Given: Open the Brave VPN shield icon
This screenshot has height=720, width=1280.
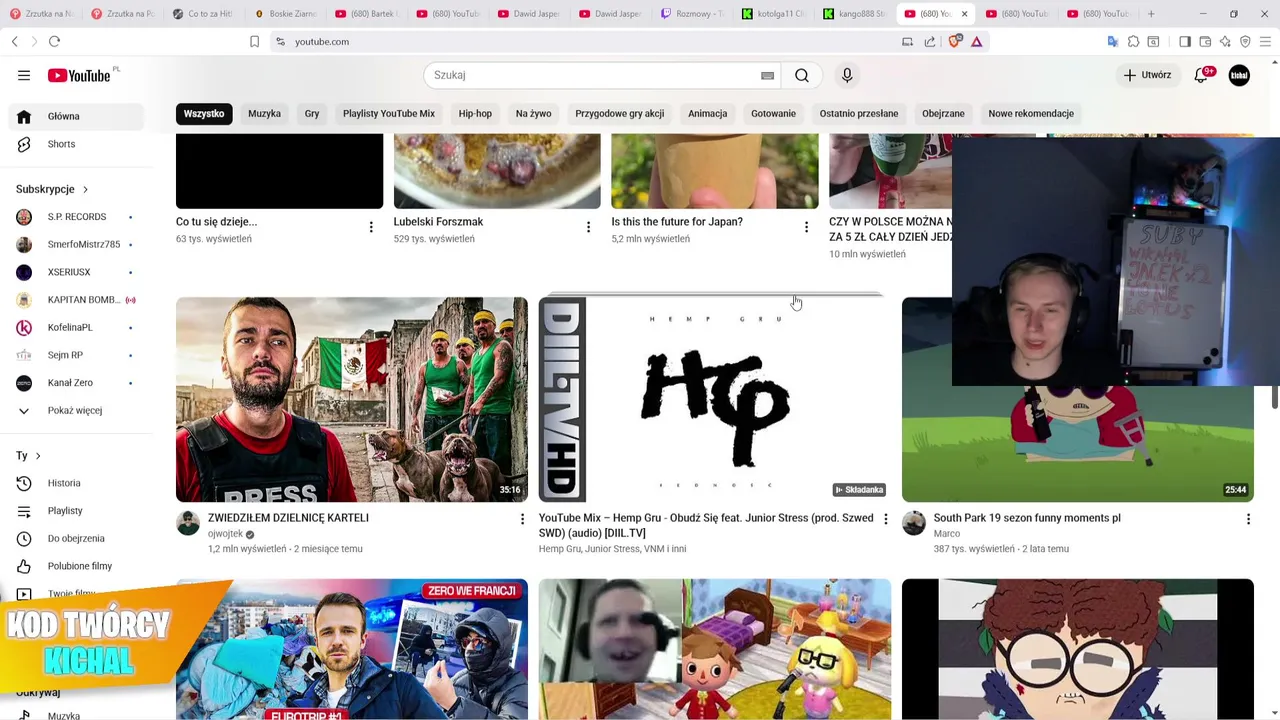Looking at the screenshot, I should coord(1245,41).
